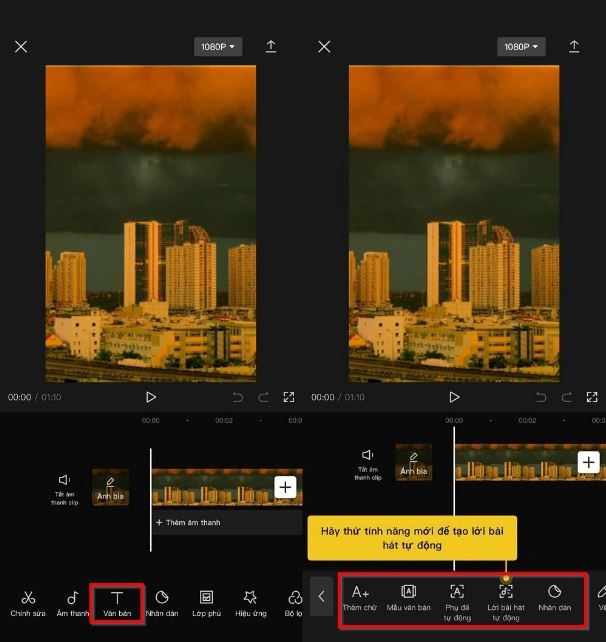Click the 00:02 ruler mark in right timeline
This screenshot has height=642, width=606.
[x=527, y=420]
